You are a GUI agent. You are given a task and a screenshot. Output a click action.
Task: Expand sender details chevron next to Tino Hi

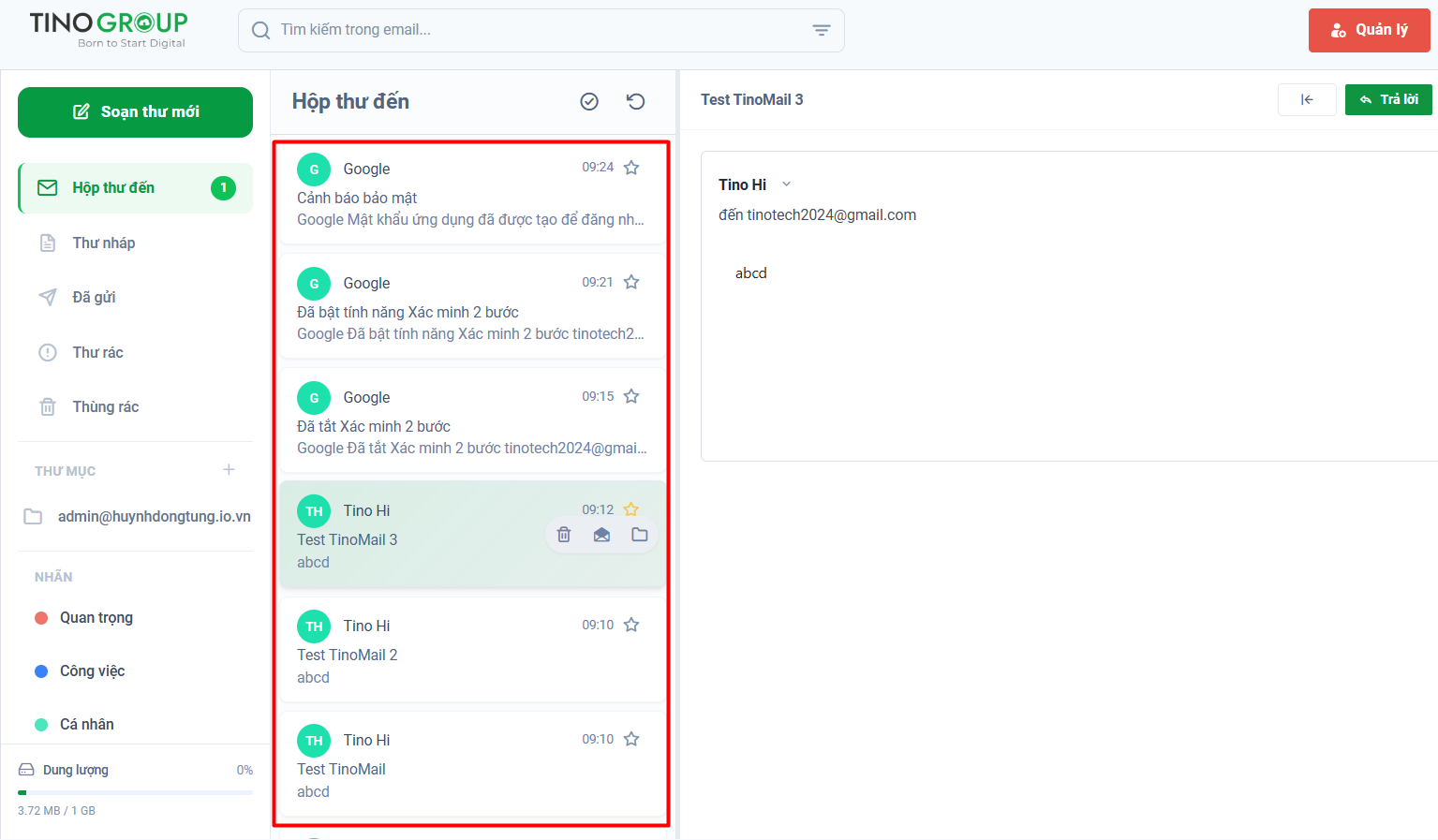(787, 184)
